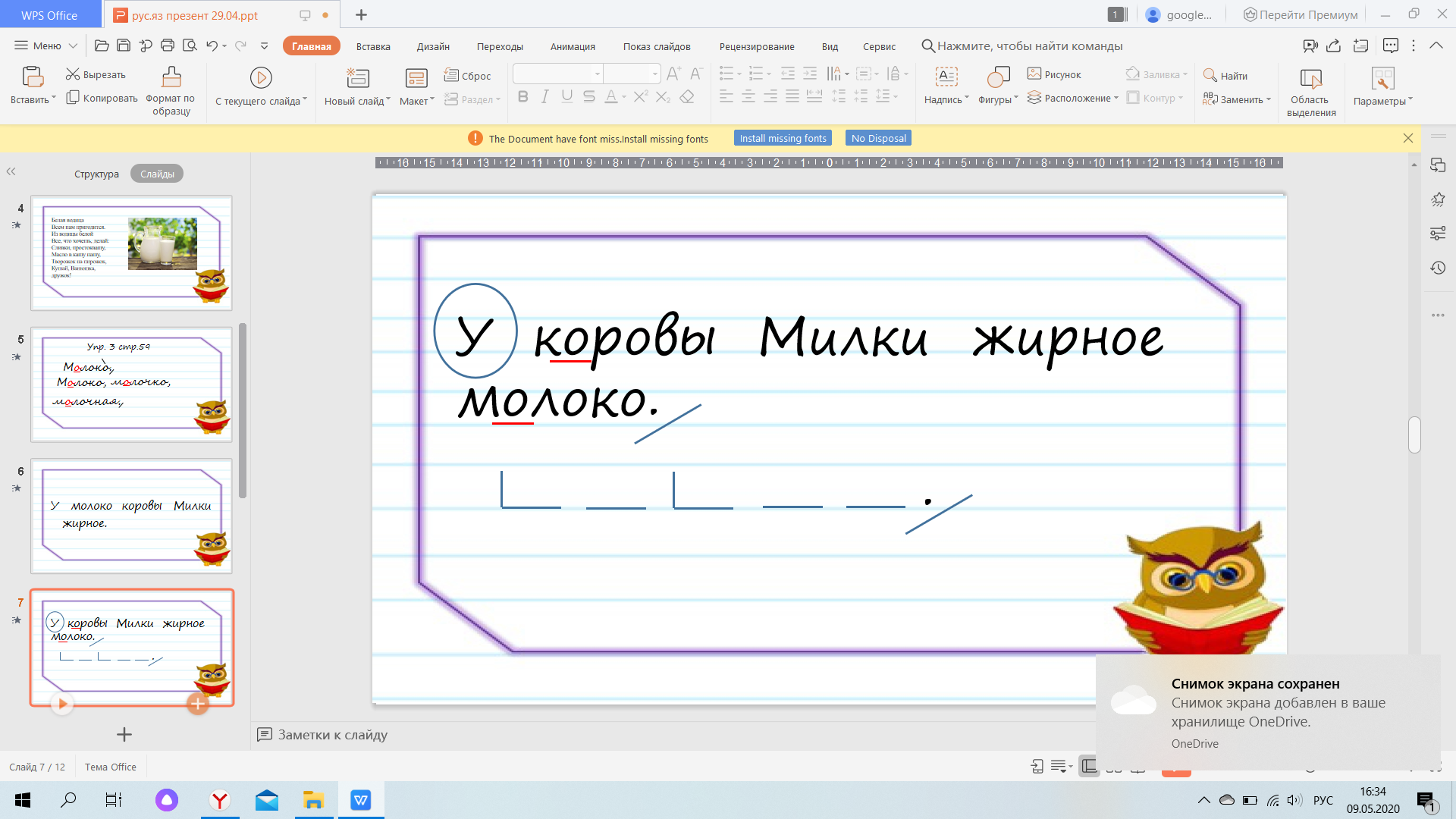This screenshot has height=819, width=1456.
Task: Click Install missing fonts button
Action: [x=784, y=138]
